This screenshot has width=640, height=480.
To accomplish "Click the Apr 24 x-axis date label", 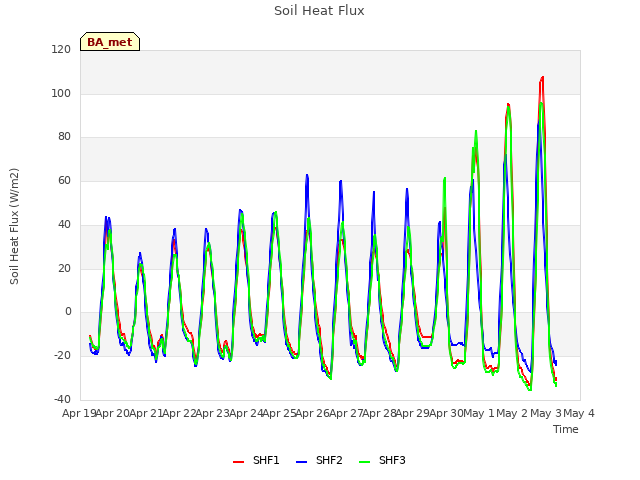I will [x=246, y=413].
